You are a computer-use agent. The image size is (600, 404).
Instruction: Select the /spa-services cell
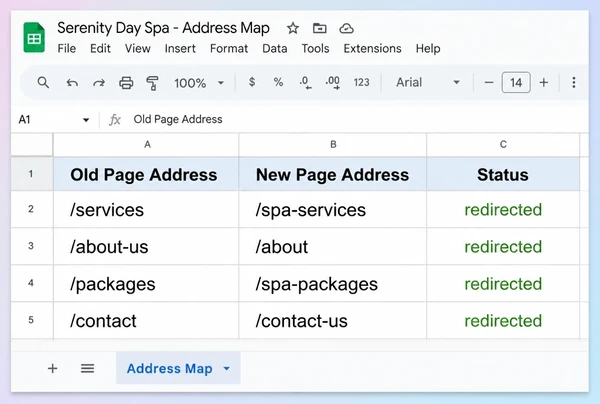(333, 209)
